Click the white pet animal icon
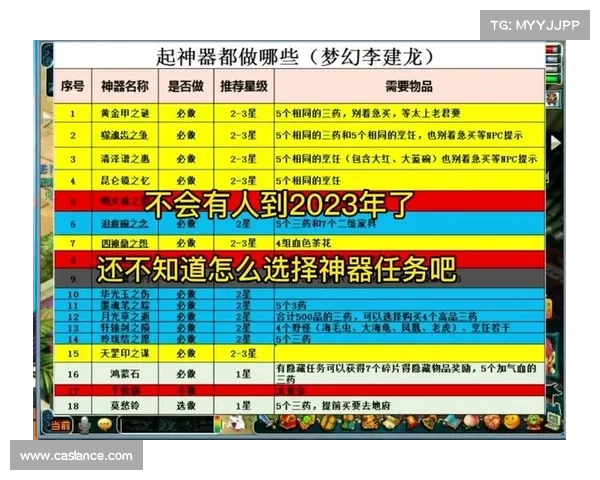This screenshot has height=480, width=600. 236,424
